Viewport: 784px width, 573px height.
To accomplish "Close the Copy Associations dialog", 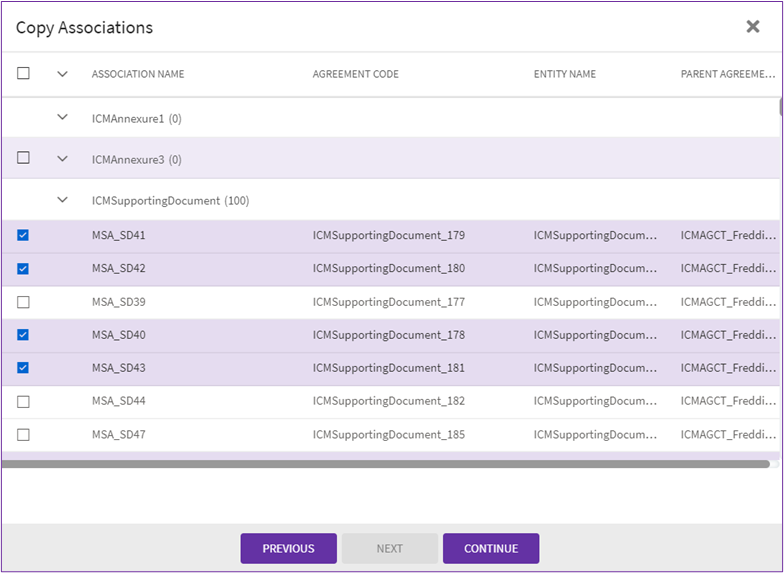I will (753, 27).
